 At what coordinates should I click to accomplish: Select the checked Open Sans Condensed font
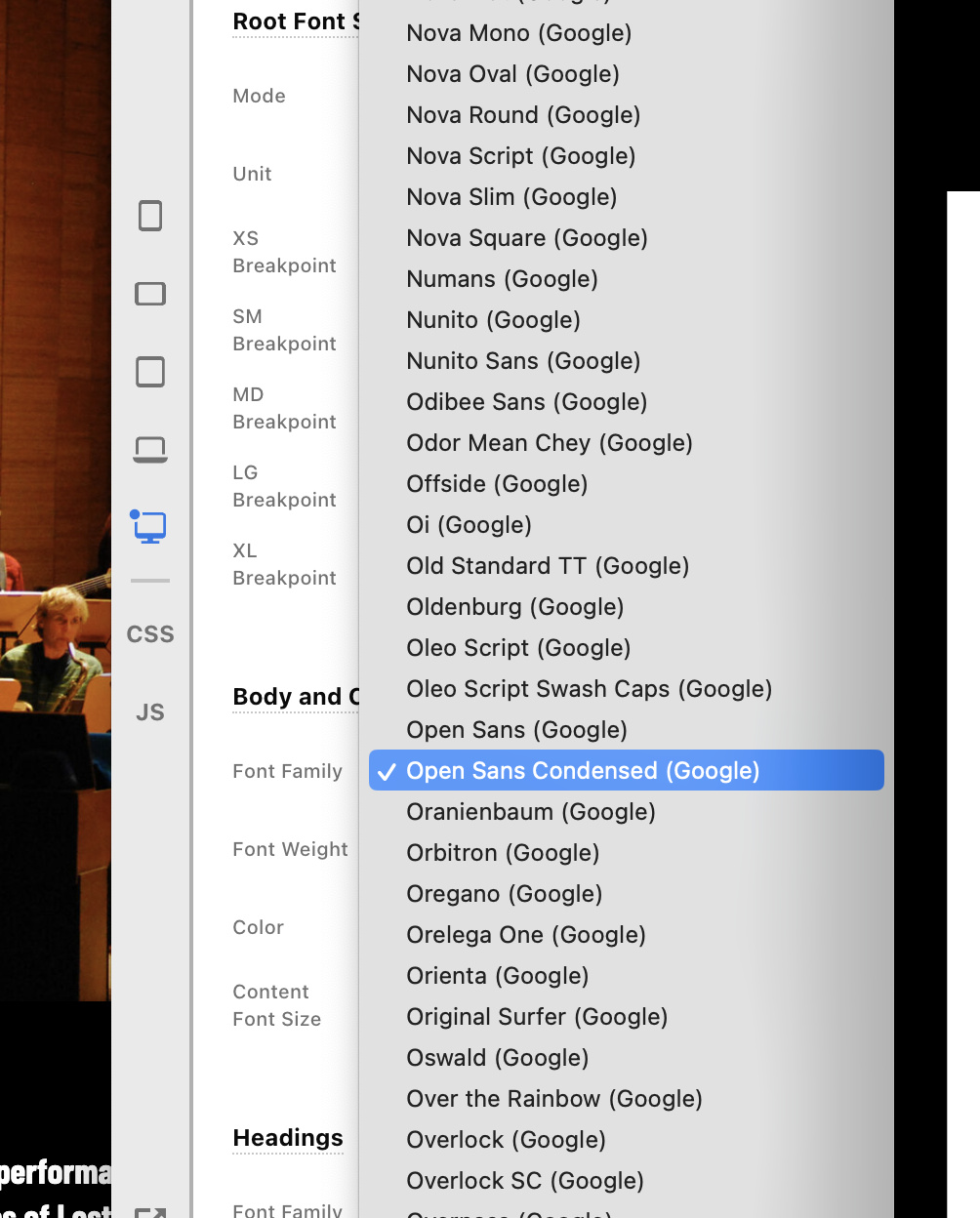(x=583, y=771)
